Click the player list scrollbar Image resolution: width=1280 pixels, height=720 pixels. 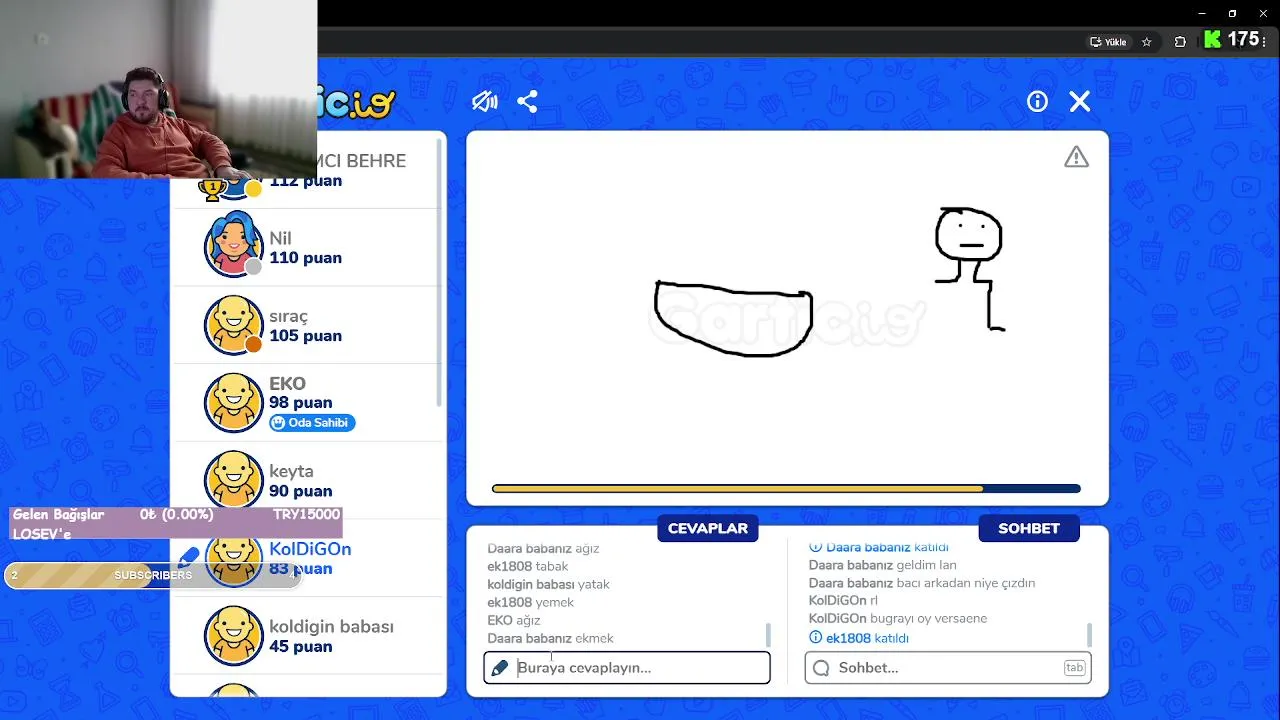click(x=439, y=270)
